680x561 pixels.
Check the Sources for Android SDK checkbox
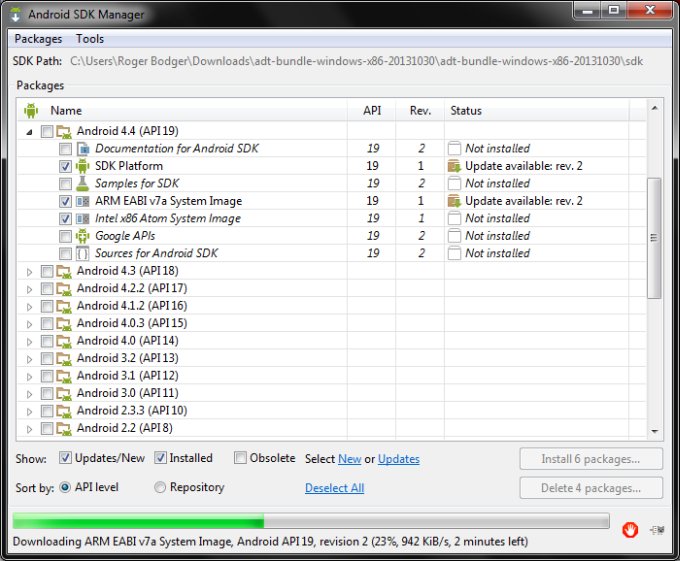tap(65, 254)
